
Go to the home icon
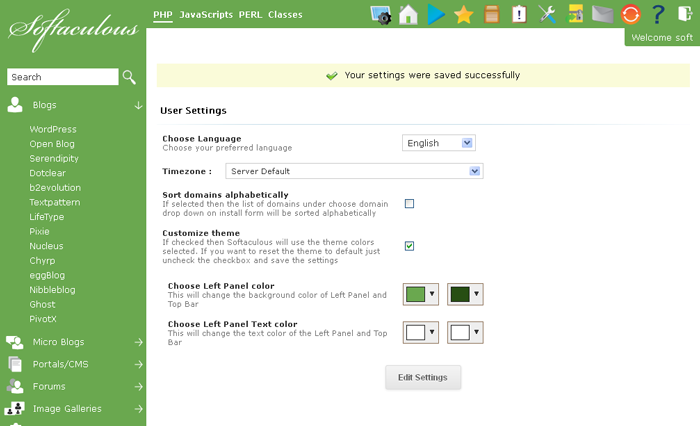(x=408, y=15)
